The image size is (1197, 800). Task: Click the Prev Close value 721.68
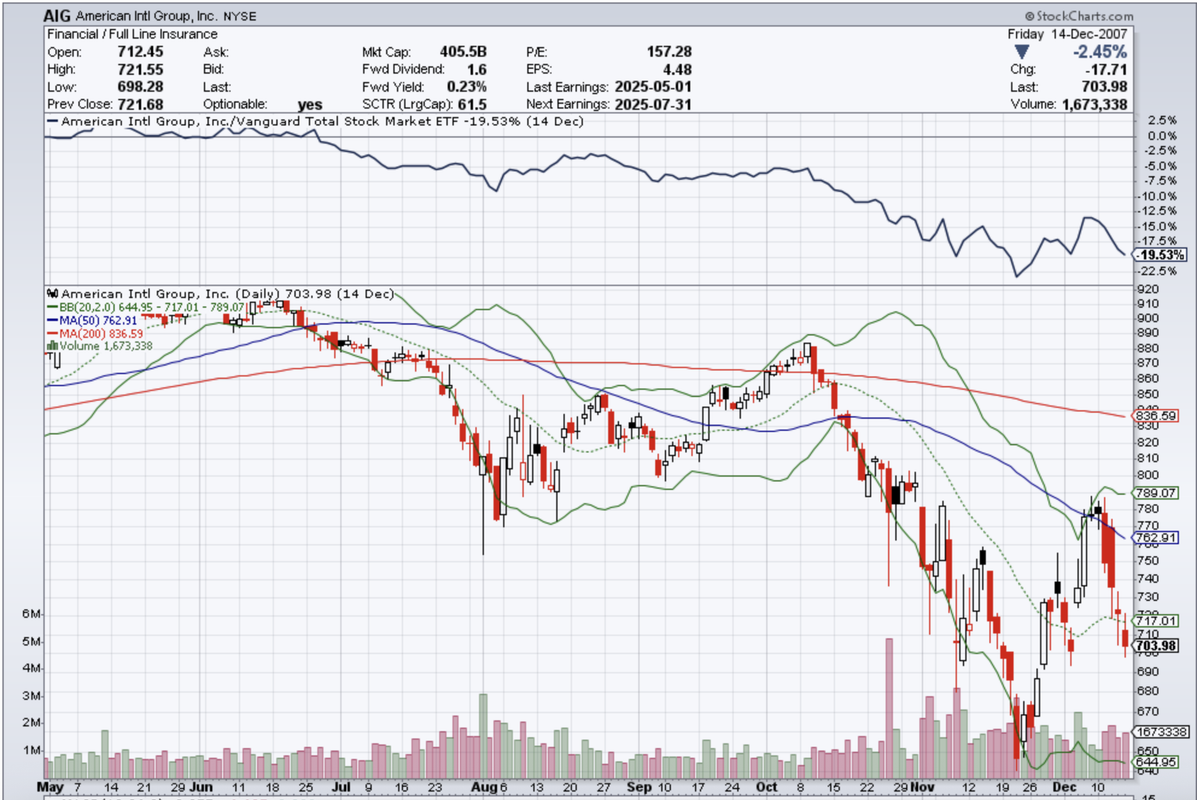tap(140, 105)
